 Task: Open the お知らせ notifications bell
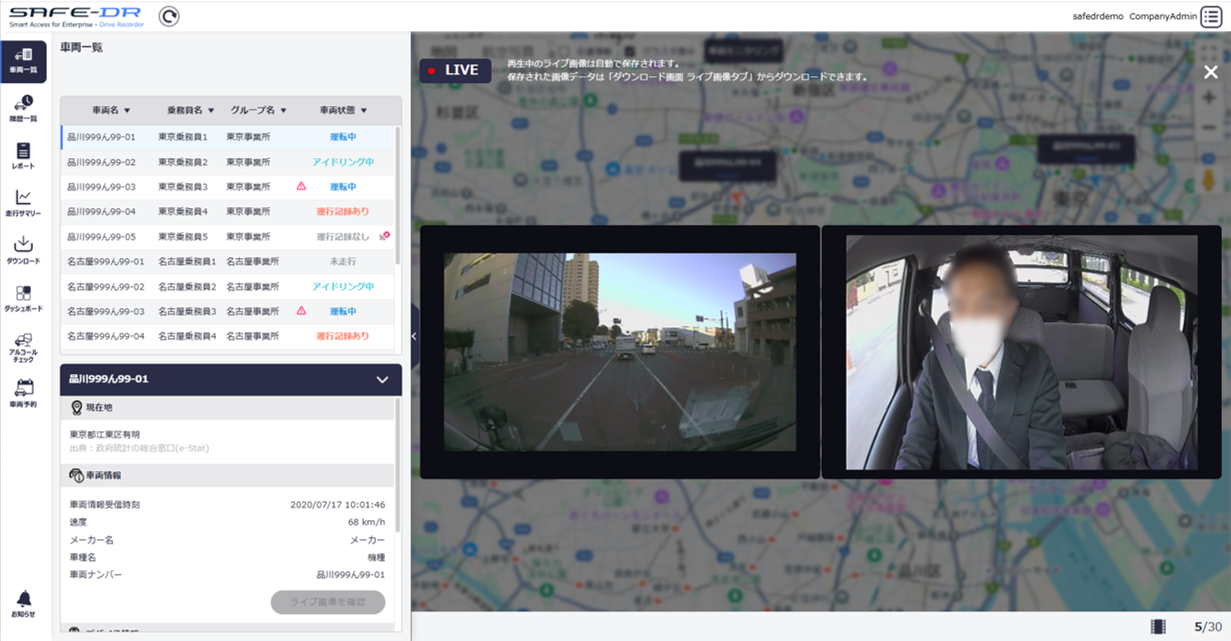pos(25,603)
